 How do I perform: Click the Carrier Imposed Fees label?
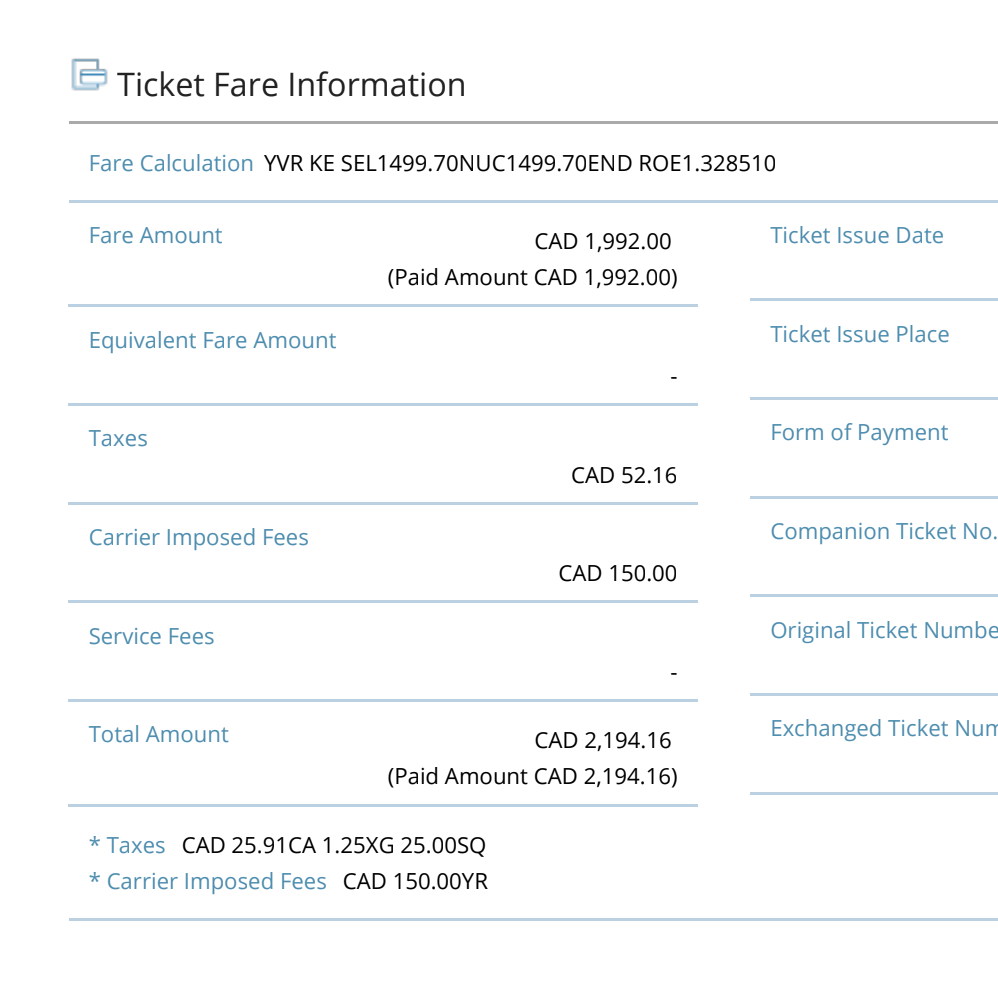pos(198,537)
